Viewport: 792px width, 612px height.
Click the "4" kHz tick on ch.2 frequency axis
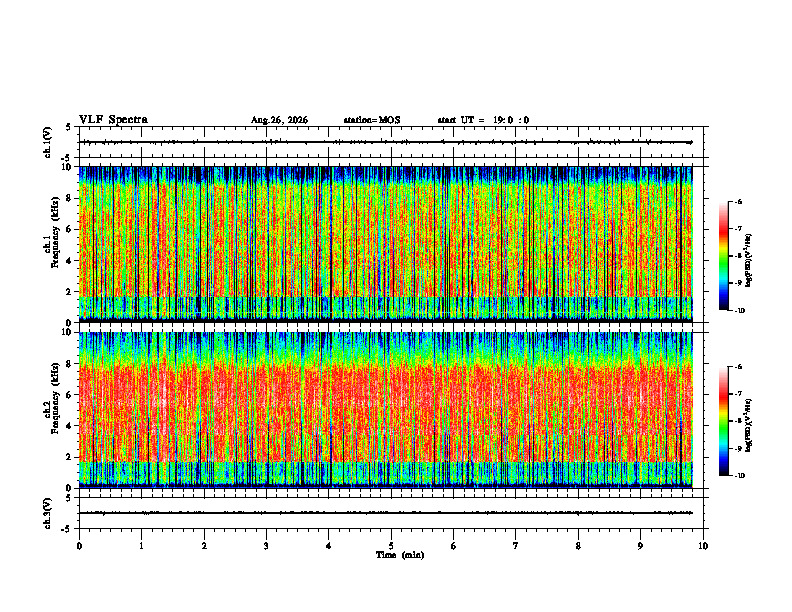pos(70,426)
